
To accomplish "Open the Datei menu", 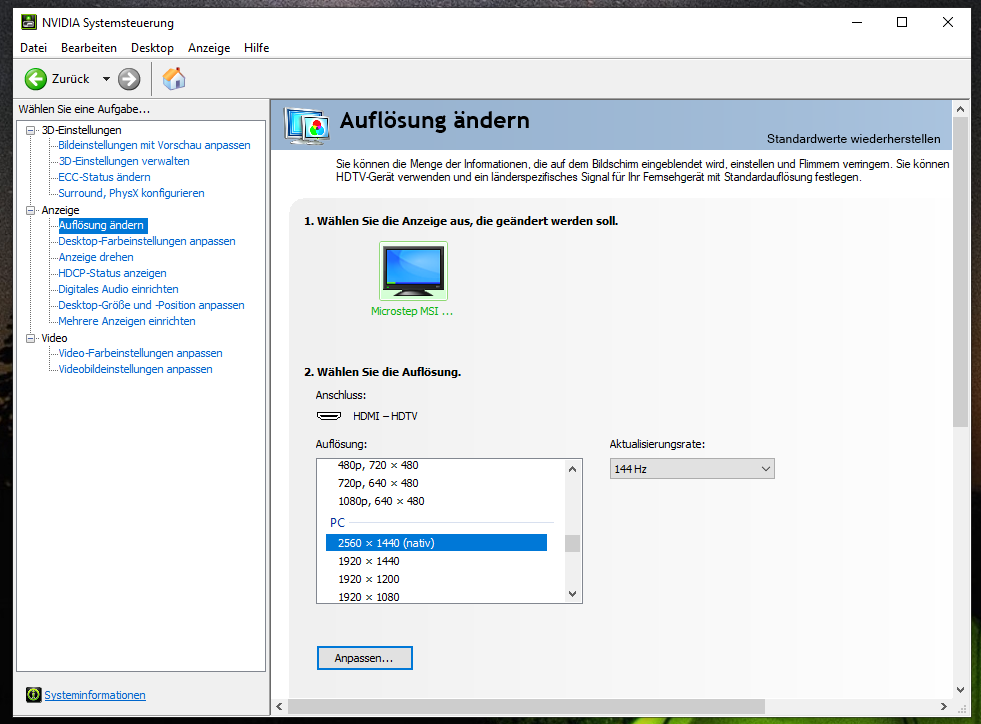I will pyautogui.click(x=33, y=48).
